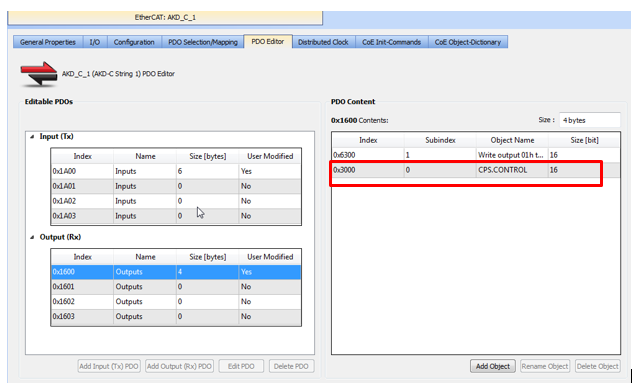The width and height of the screenshot is (639, 390).
Task: Open the Configuration tab
Action: 134,42
